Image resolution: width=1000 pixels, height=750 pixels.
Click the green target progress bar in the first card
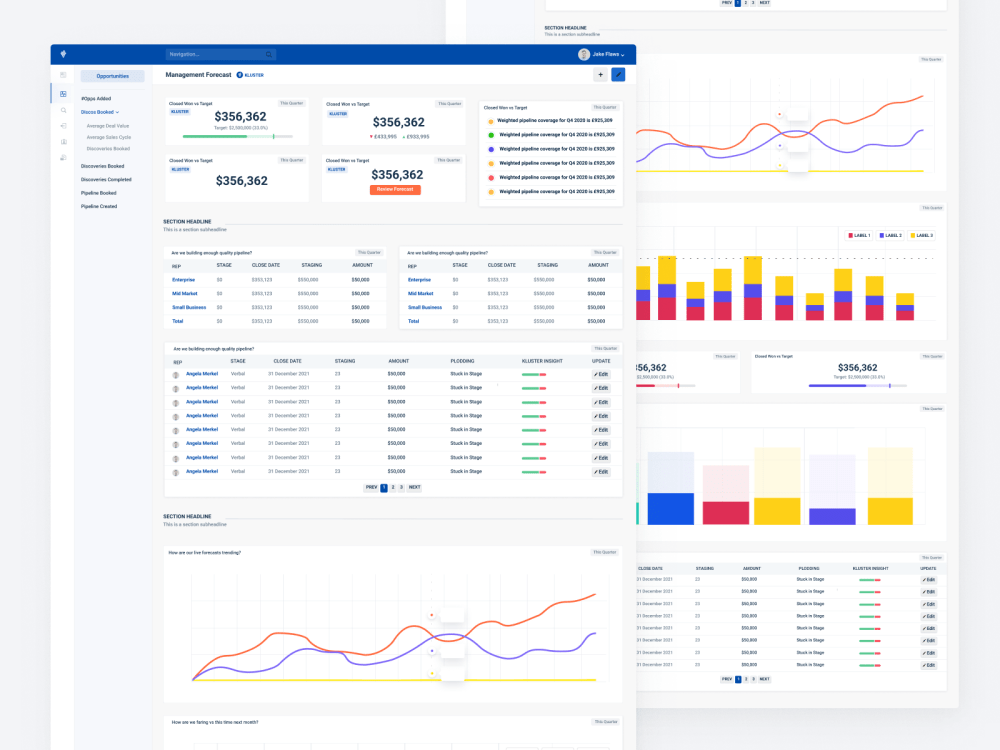[237, 136]
